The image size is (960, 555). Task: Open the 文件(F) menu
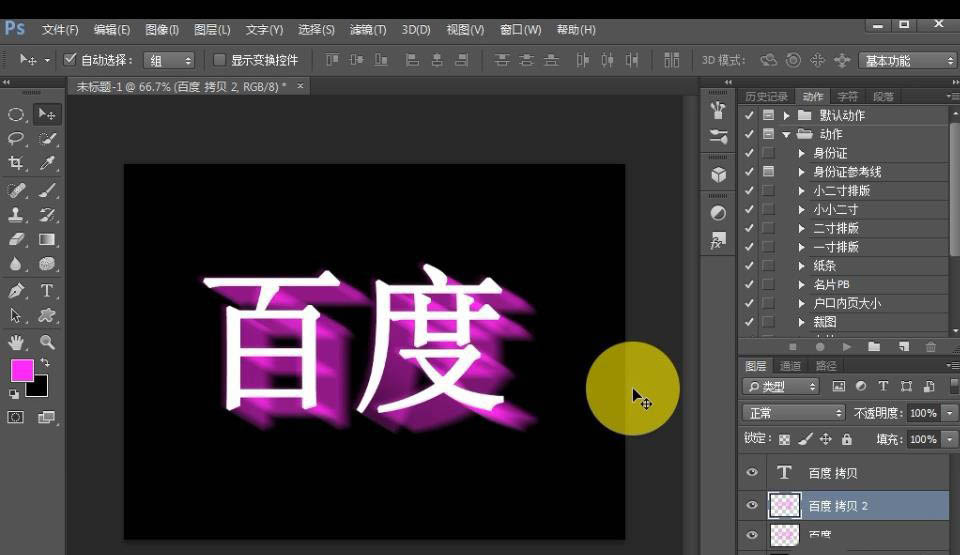coord(60,29)
